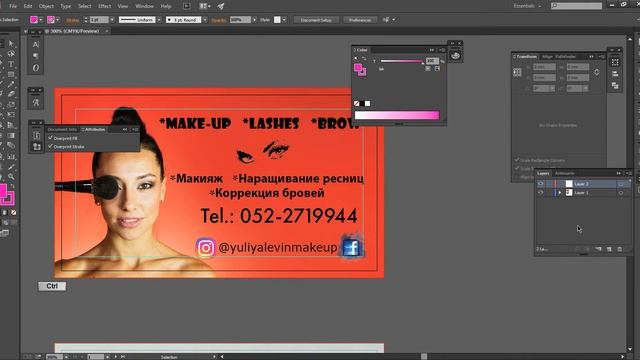The width and height of the screenshot is (640, 360).
Task: Hide Layer 2 with eye icon
Action: (x=541, y=184)
